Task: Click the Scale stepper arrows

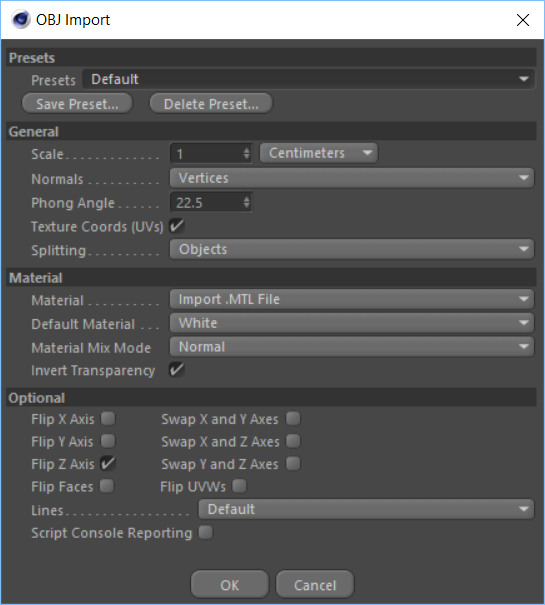Action: click(247, 154)
